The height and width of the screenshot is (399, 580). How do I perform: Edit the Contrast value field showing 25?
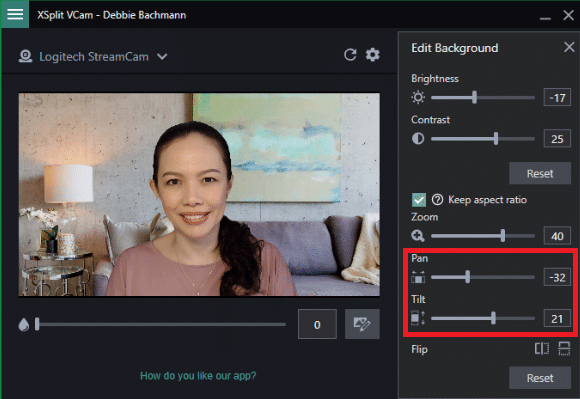tap(557, 139)
